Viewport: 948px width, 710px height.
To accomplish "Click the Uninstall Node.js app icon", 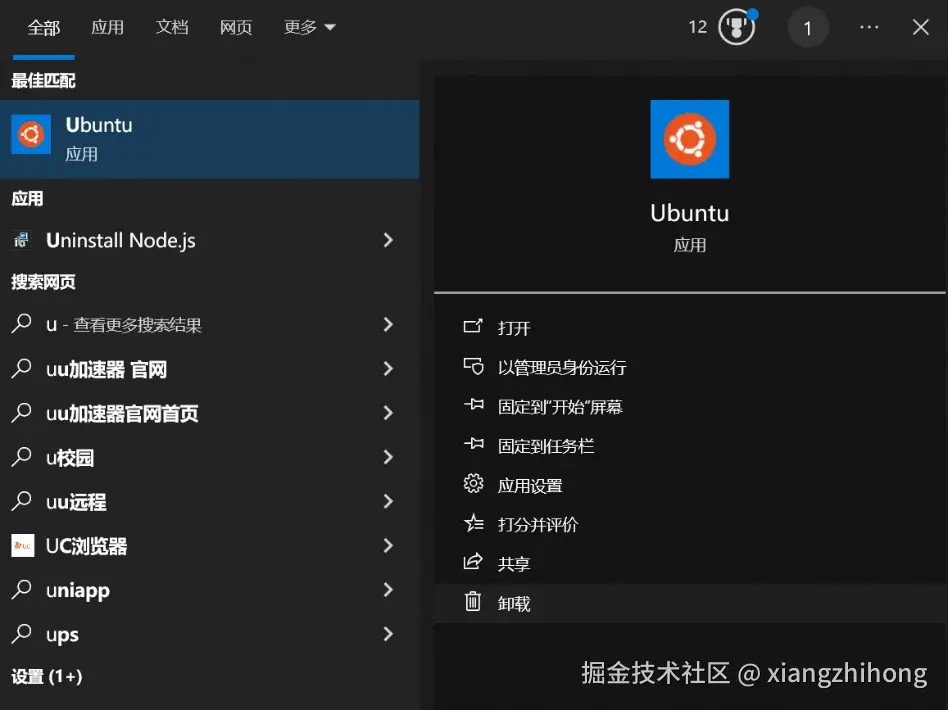I will click(22, 240).
